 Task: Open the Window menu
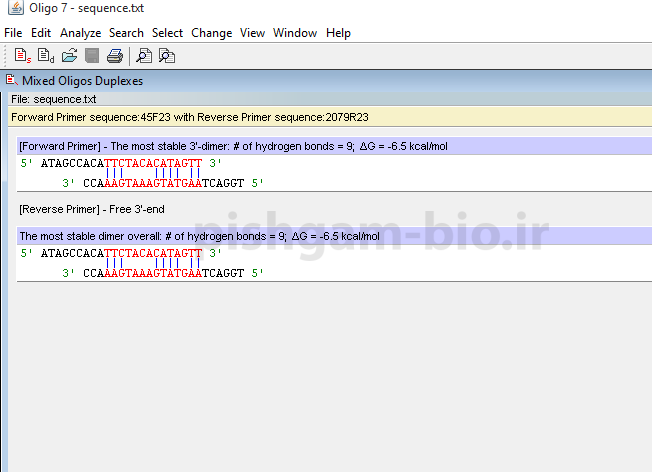295,33
